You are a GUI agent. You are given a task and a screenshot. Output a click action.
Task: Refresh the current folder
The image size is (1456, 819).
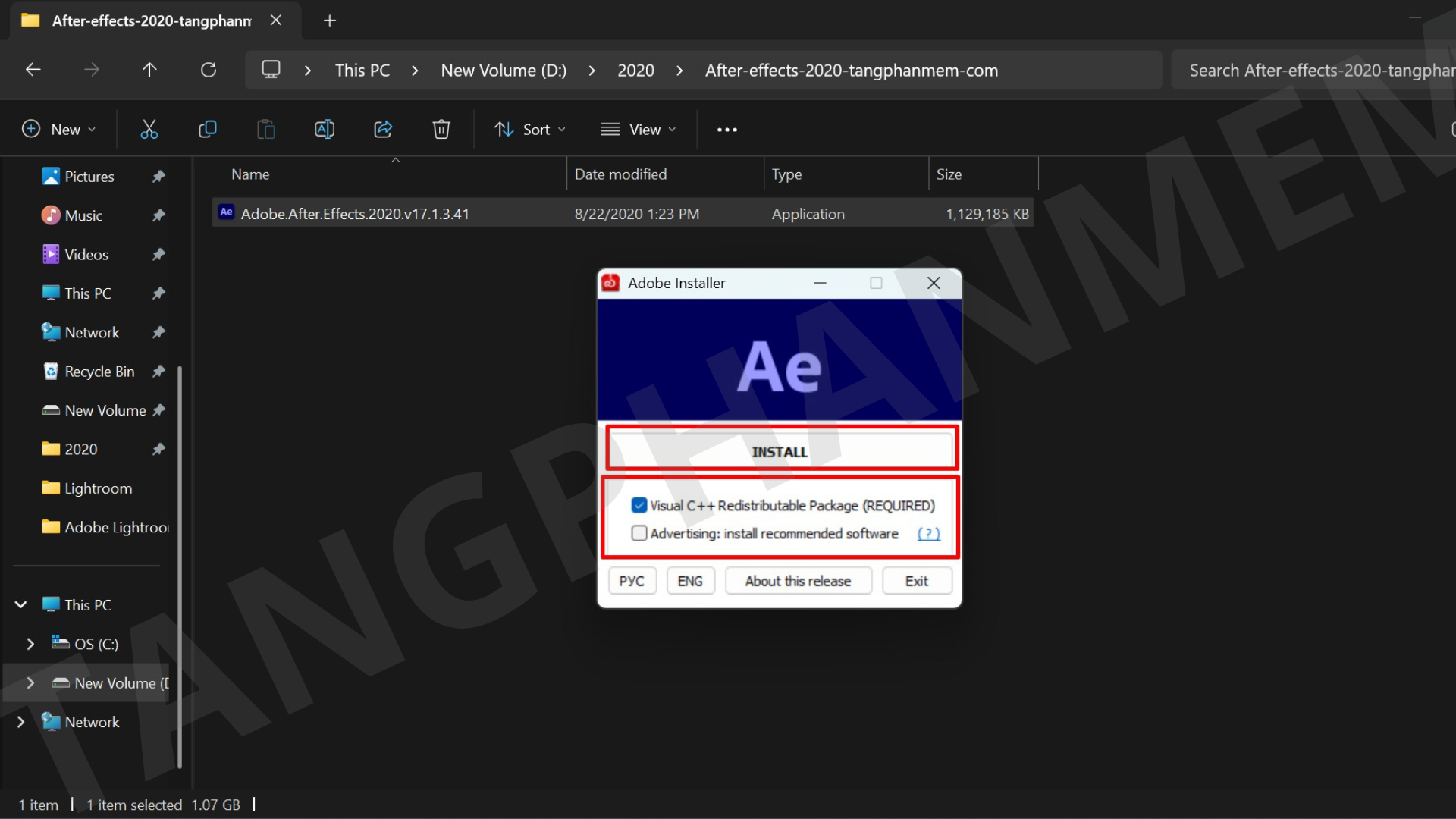(209, 70)
